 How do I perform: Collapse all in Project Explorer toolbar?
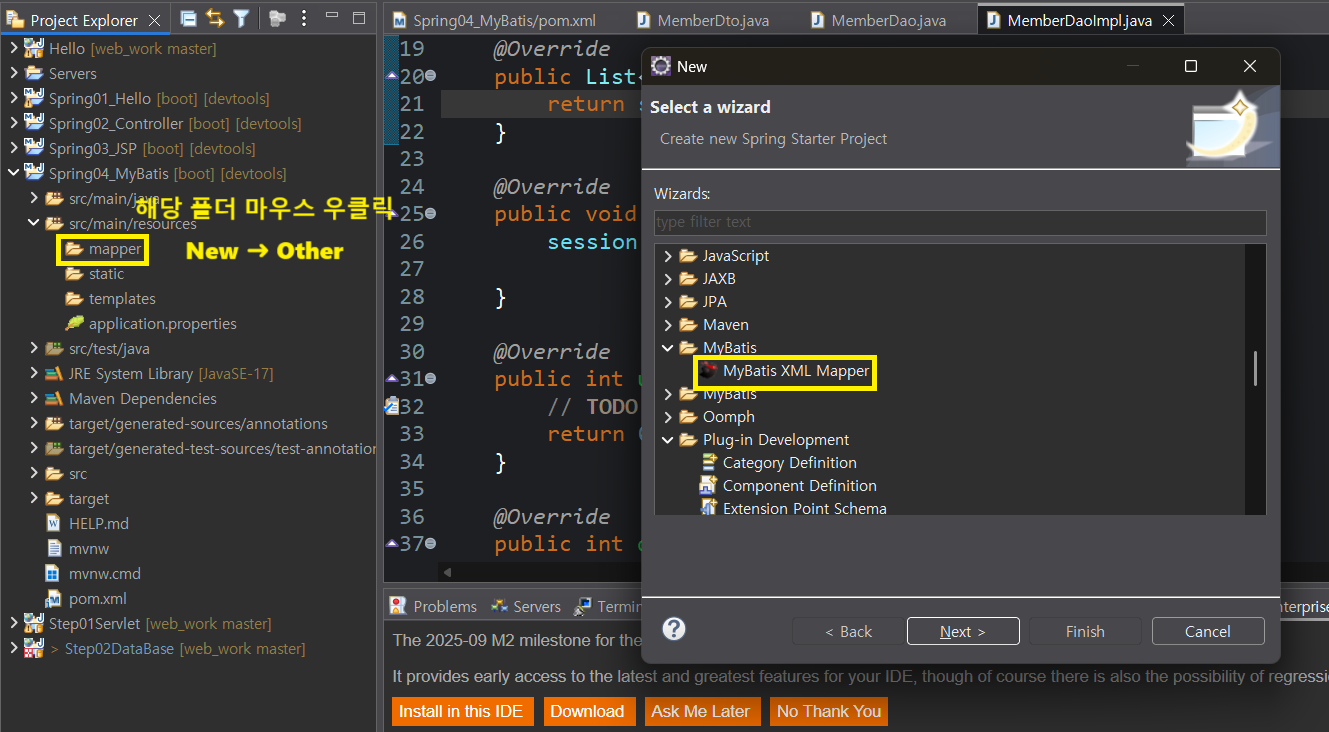coord(189,18)
